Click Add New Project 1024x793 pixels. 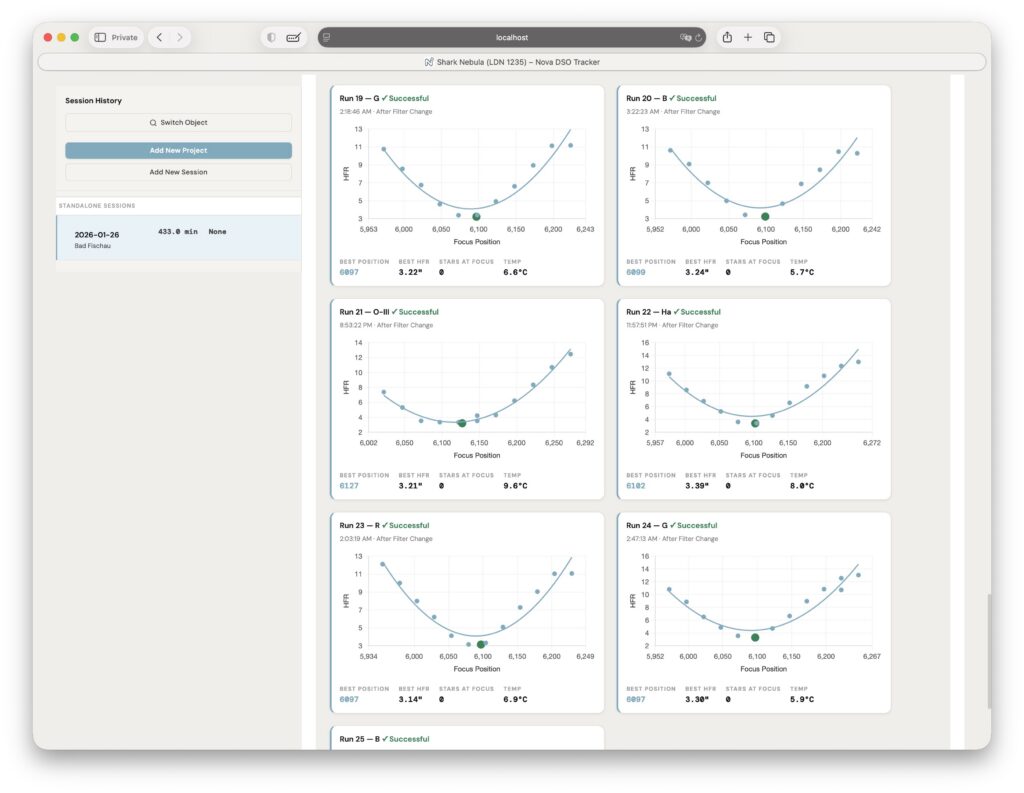pos(177,150)
